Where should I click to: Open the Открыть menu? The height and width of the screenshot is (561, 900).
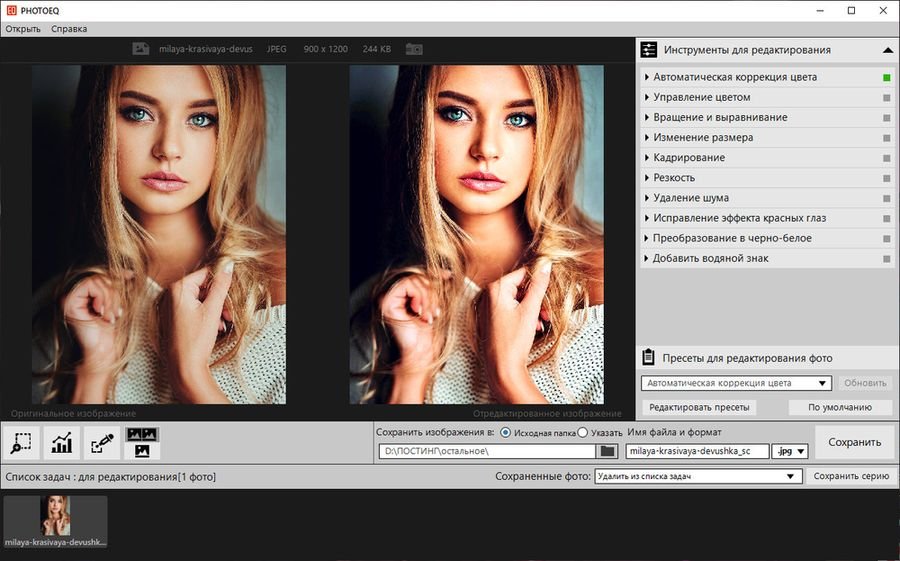pyautogui.click(x=23, y=29)
